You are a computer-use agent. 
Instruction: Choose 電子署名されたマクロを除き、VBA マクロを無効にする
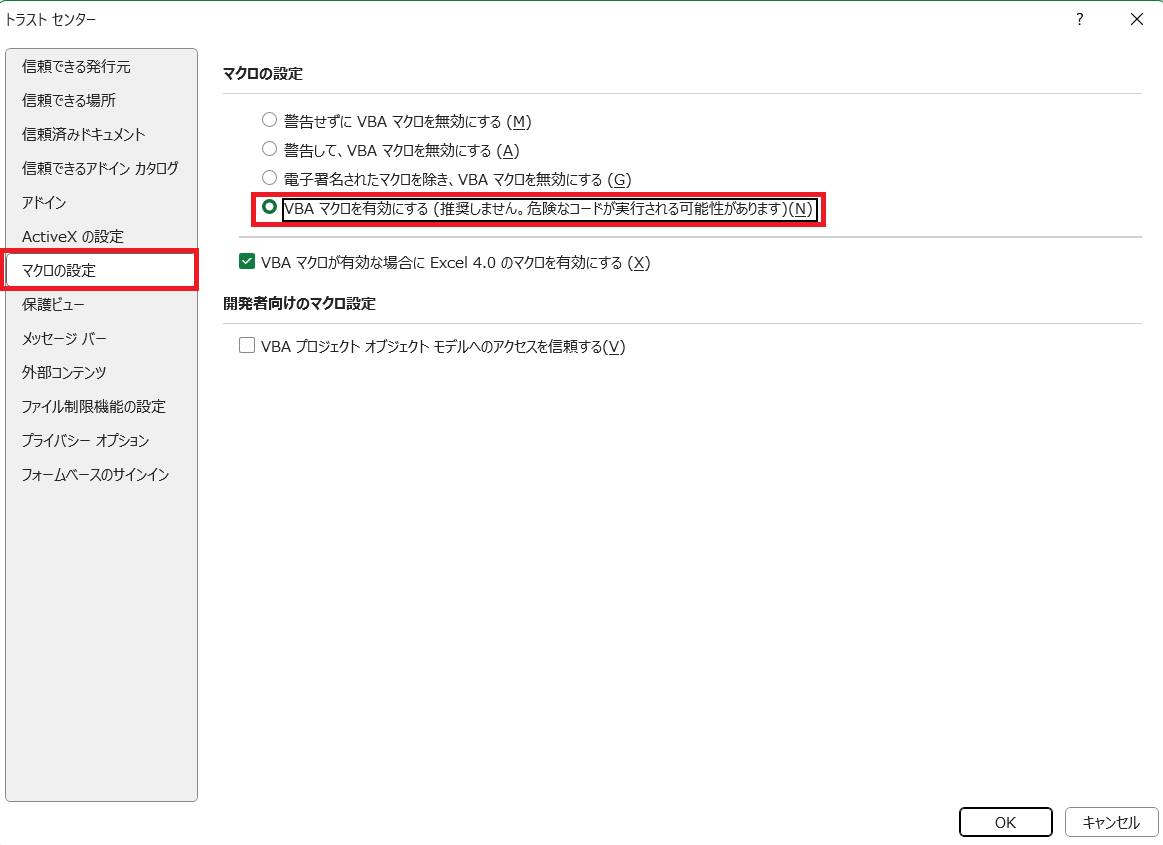269,178
